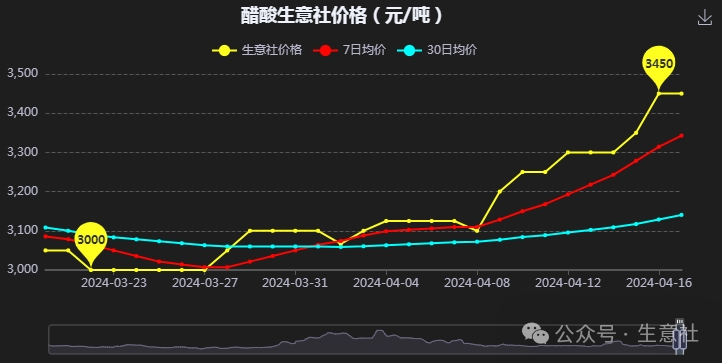
Task: Click the last red 7-day average point
Action: 681,135
